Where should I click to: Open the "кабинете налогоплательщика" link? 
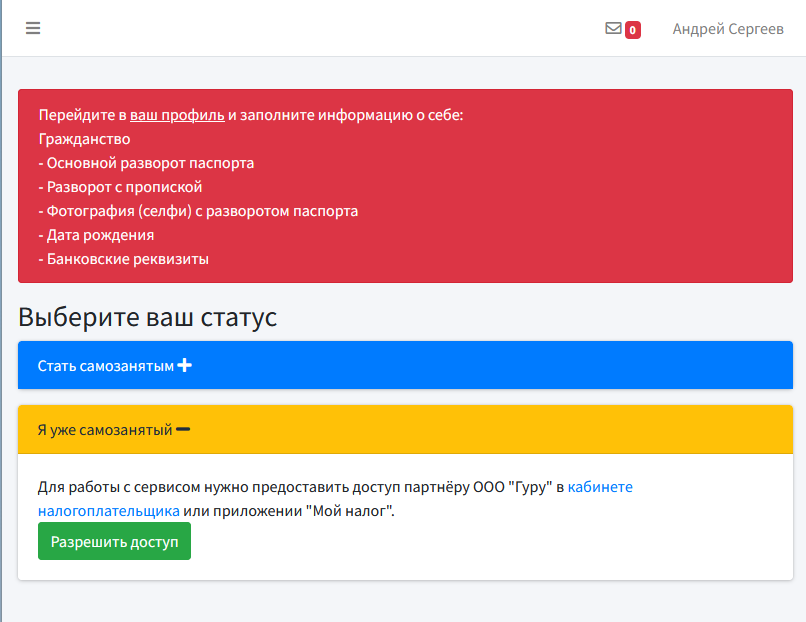600,487
